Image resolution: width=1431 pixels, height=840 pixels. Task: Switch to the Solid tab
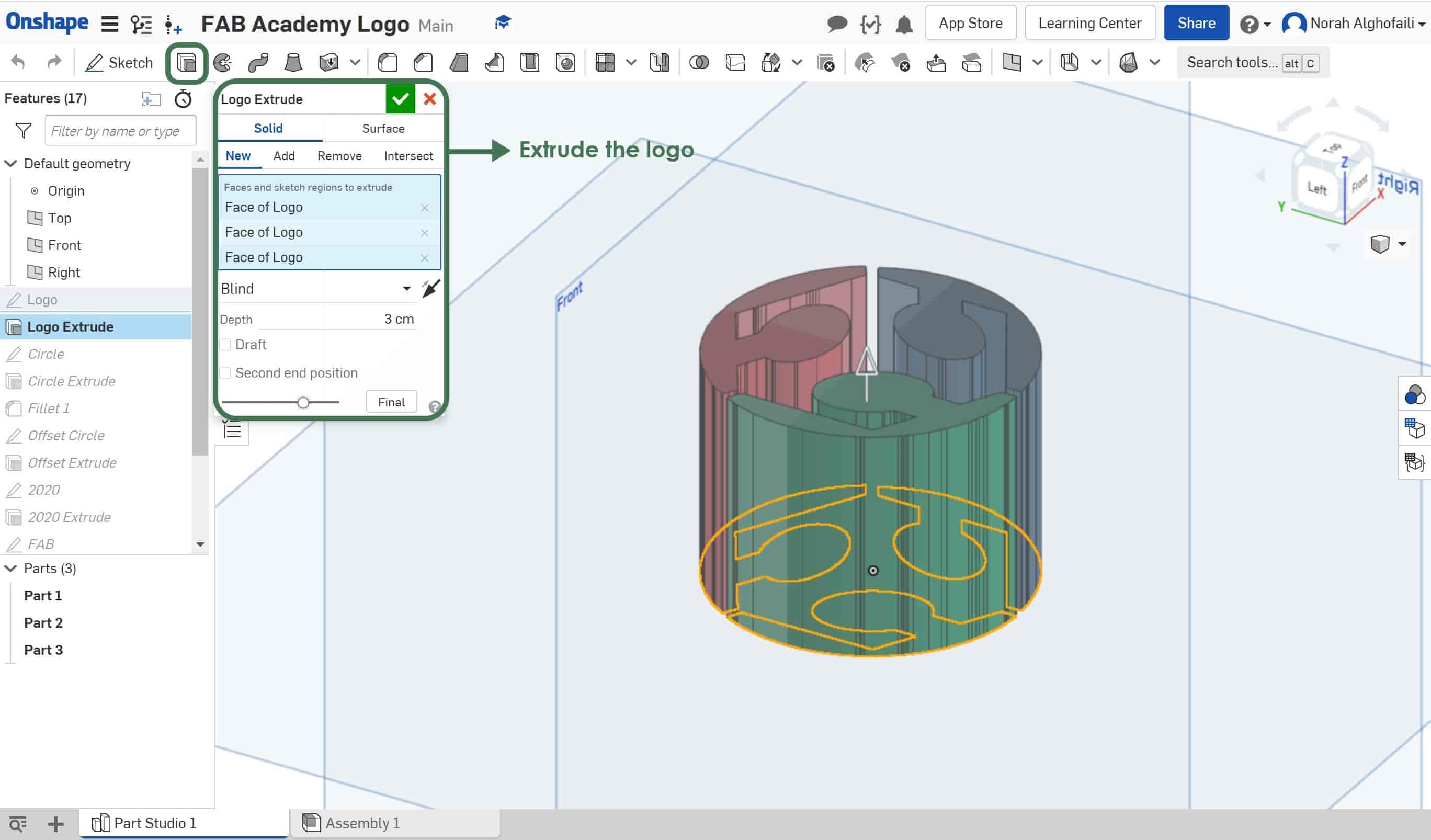268,128
